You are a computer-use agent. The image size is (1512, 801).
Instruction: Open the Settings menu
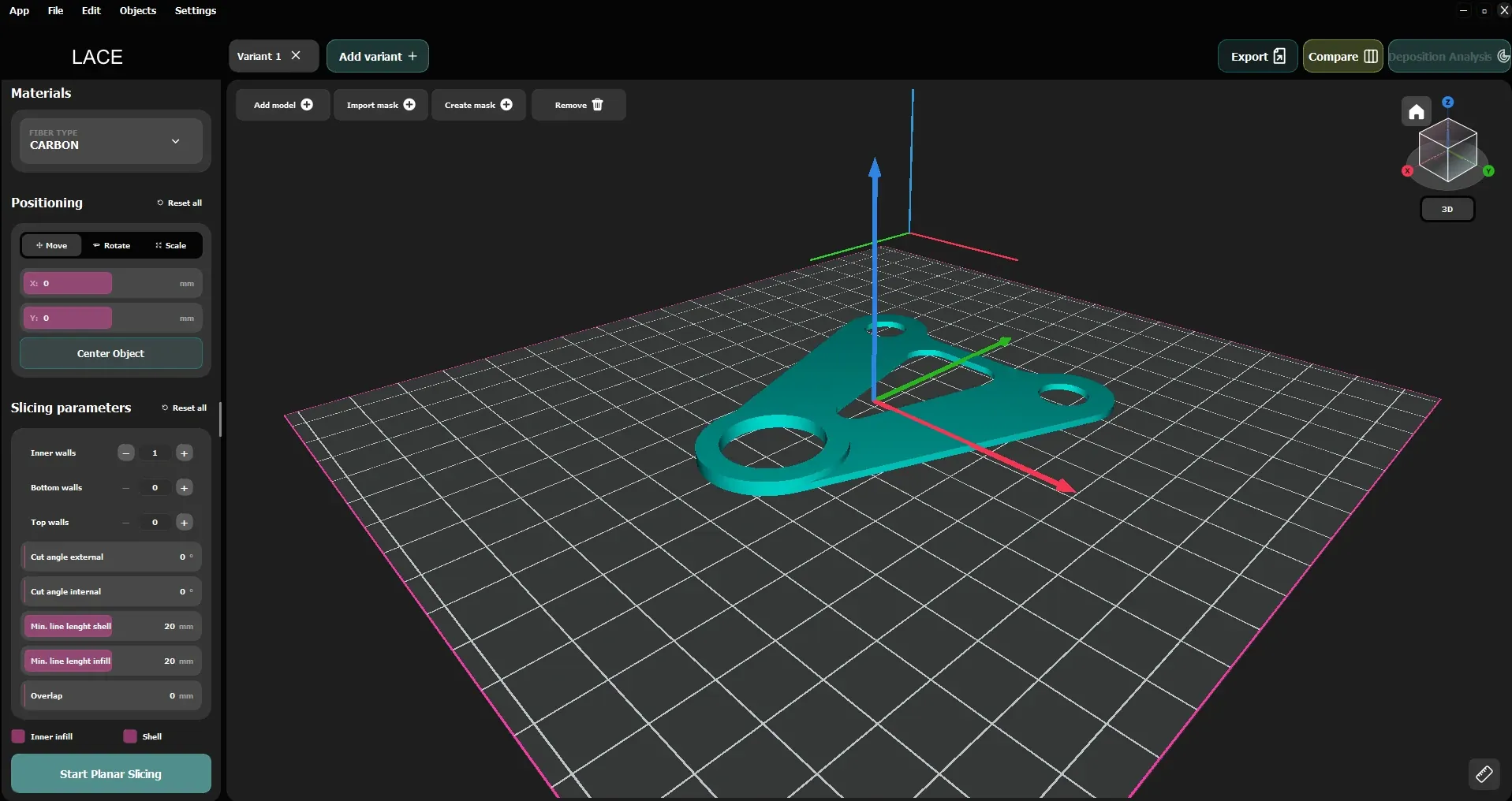(x=196, y=10)
